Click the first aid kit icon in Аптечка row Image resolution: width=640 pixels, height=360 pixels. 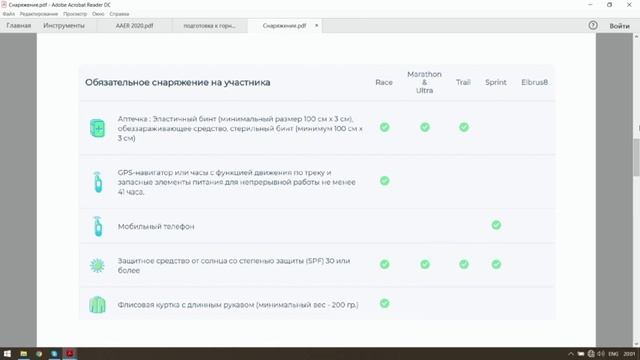pyautogui.click(x=97, y=128)
